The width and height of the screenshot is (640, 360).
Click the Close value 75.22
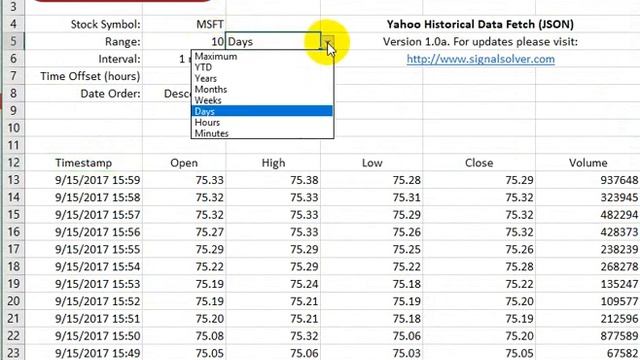[x=479, y=284]
